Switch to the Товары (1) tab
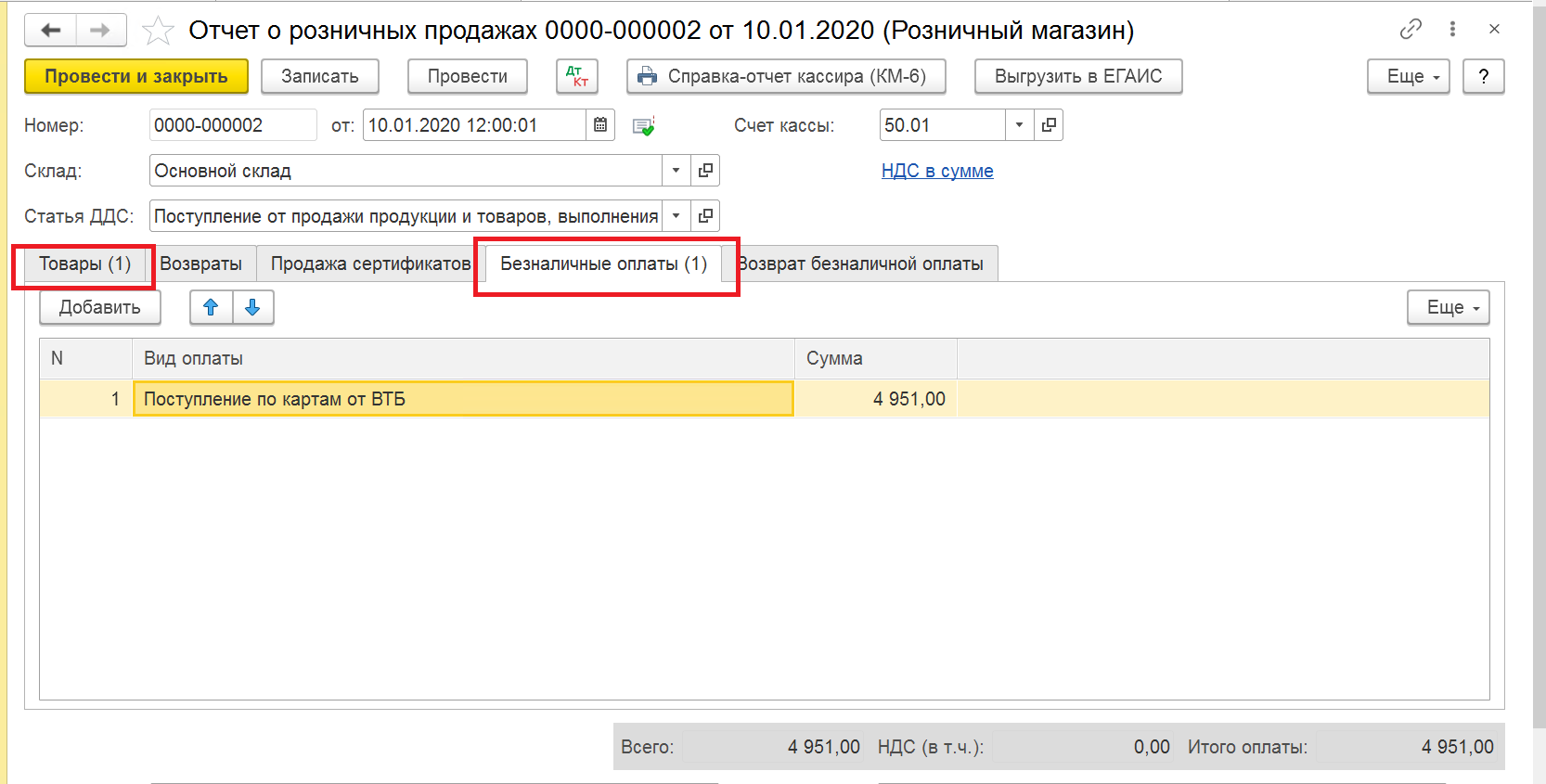 tap(84, 264)
